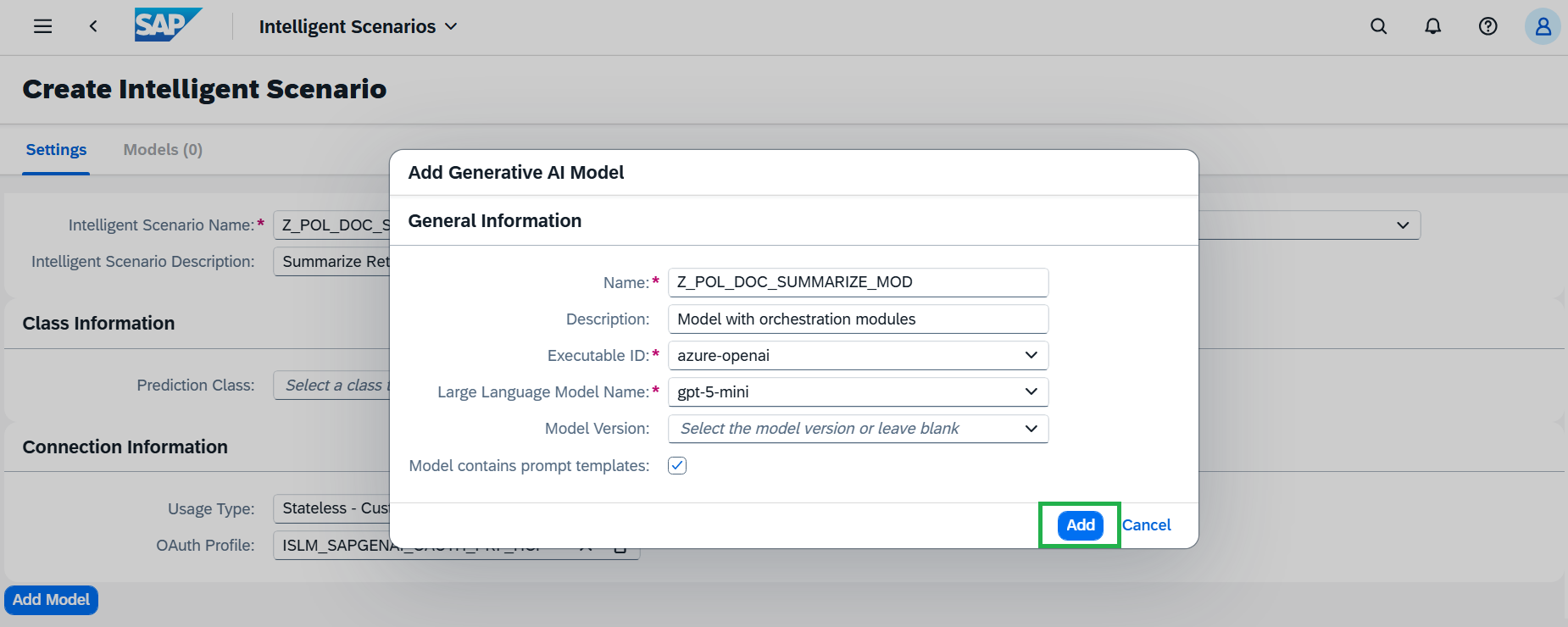
Task: Click the Add Model button
Action: tap(51, 600)
